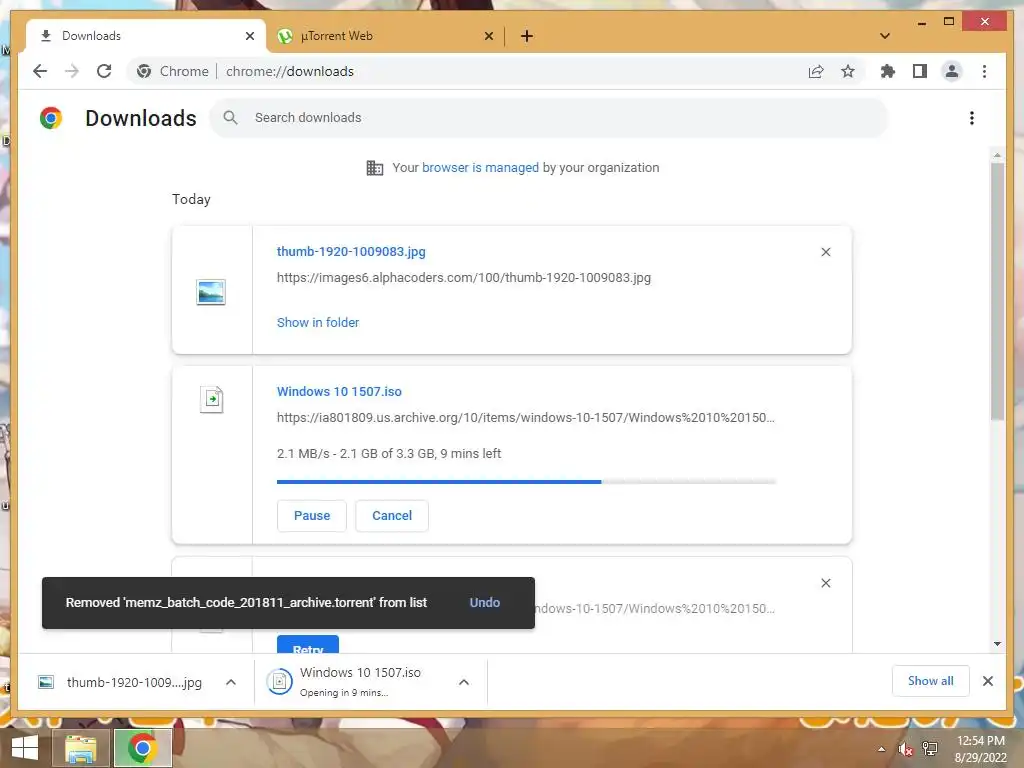Remove the failed download entry with X

click(825, 583)
